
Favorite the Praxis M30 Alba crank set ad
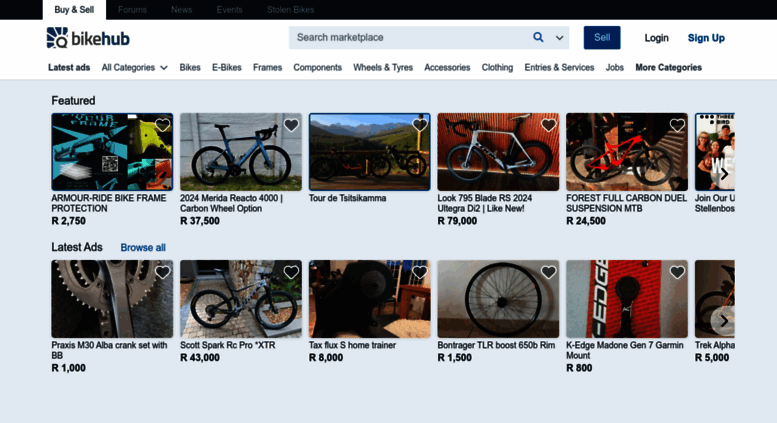pos(163,272)
